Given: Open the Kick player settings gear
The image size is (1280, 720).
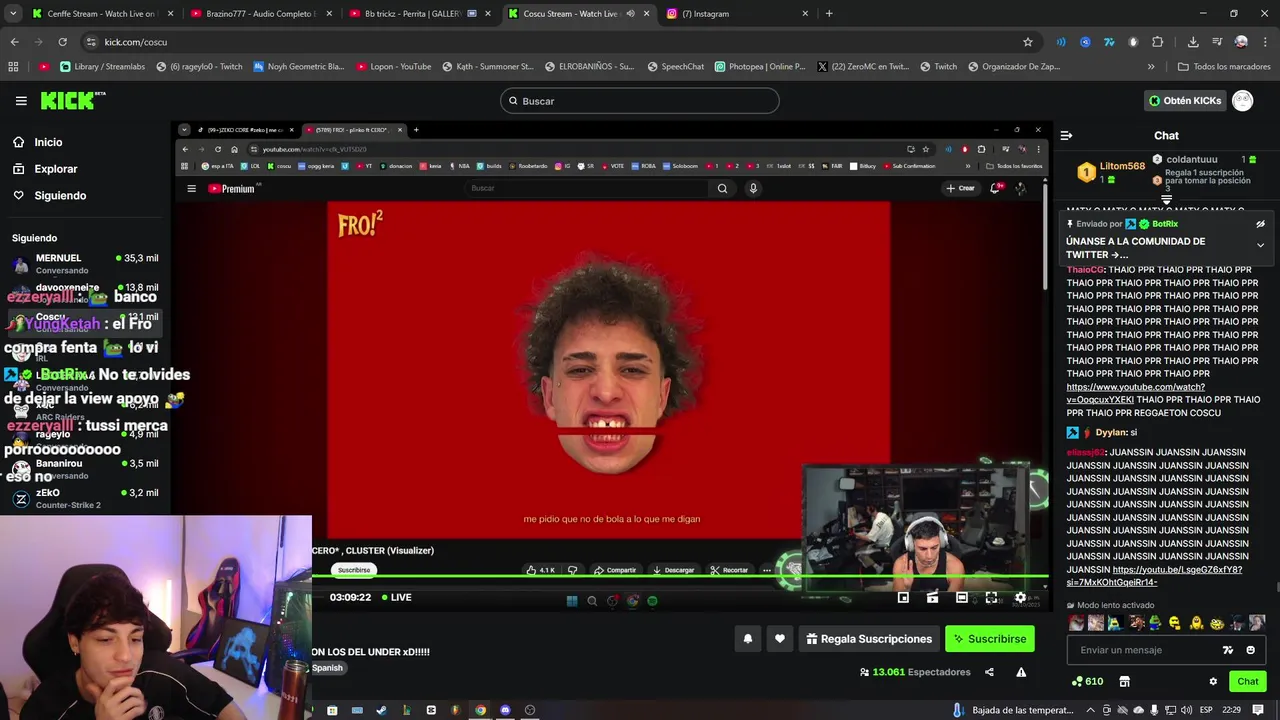Looking at the screenshot, I should pos(1020,597).
